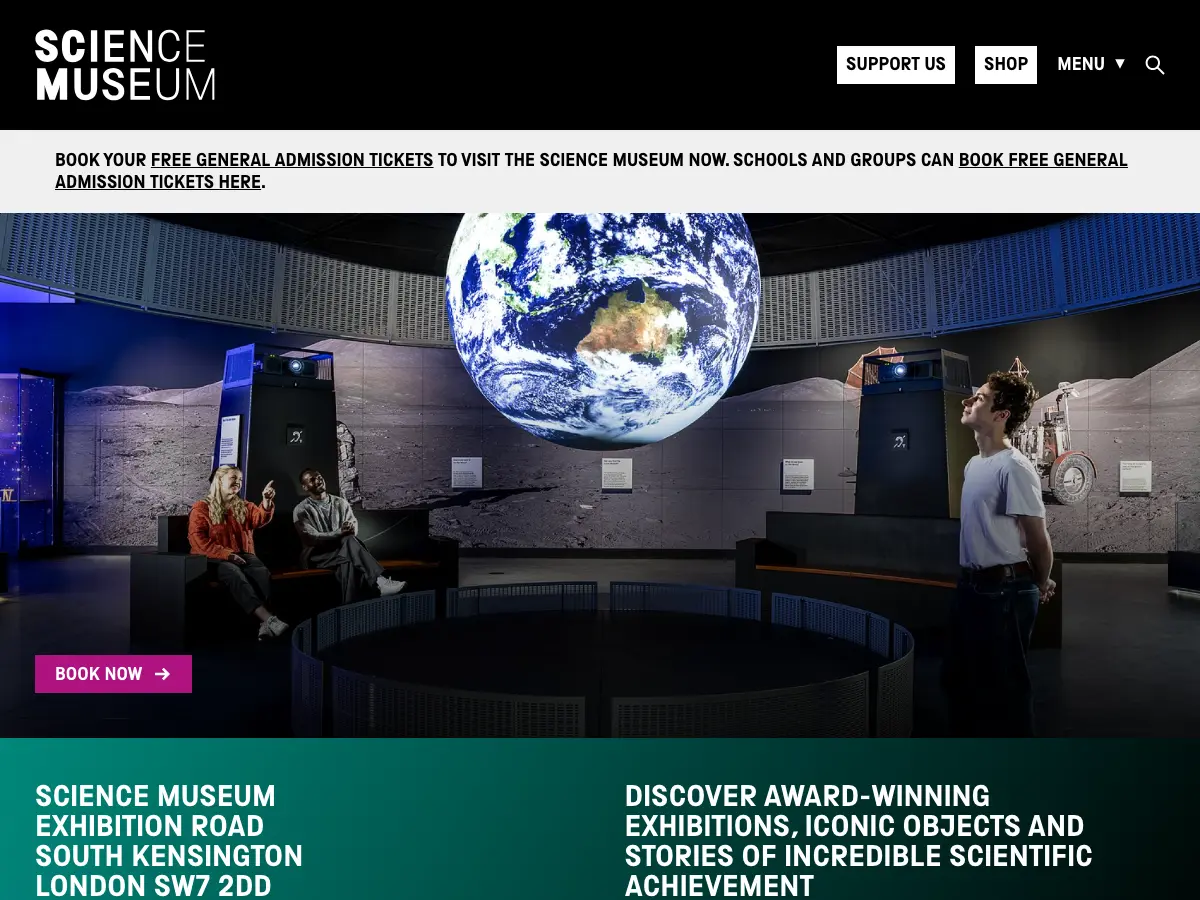Click the Science Museum Exhibition Road address text
The height and width of the screenshot is (900, 1200).
[169, 841]
